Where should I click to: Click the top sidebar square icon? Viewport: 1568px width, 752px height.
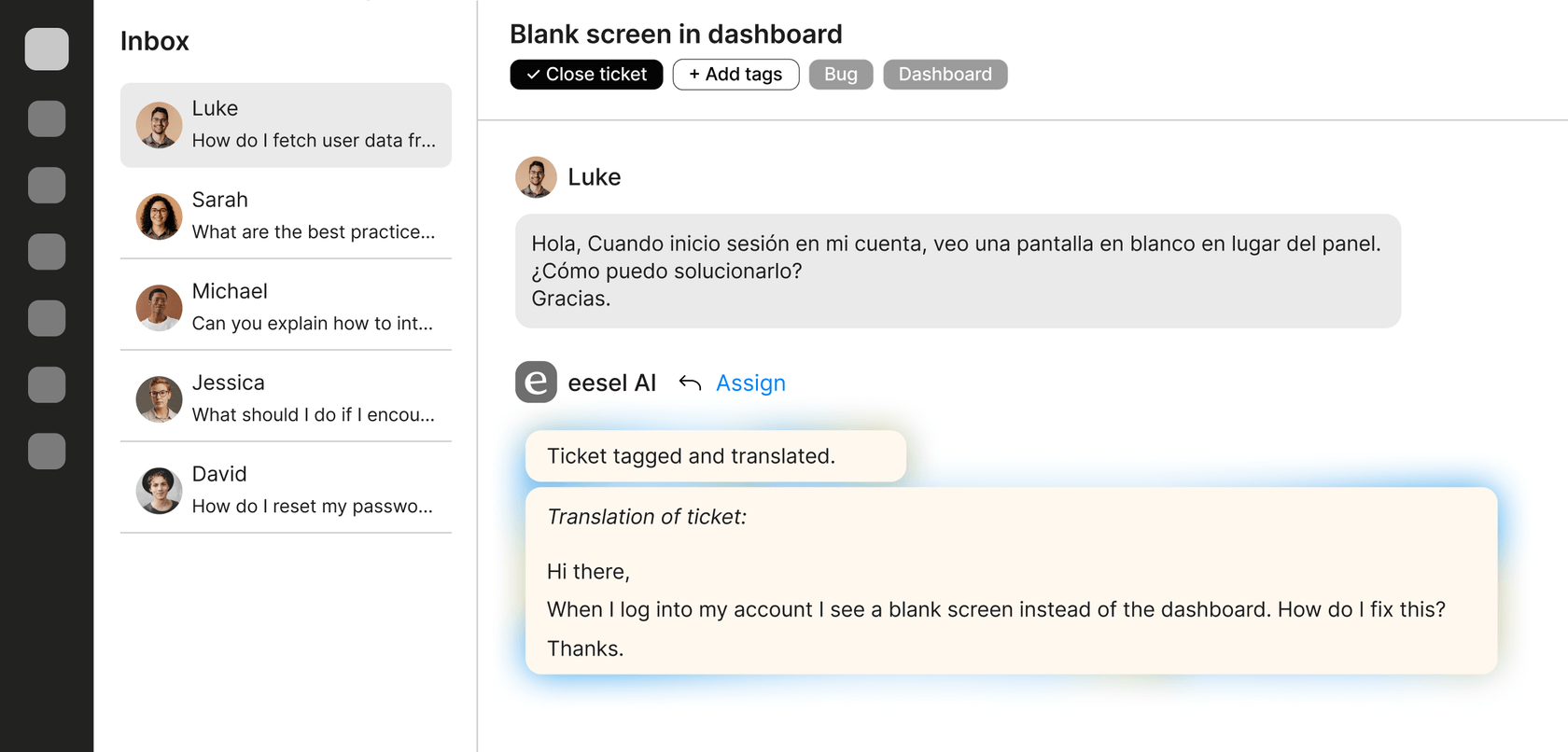[47, 49]
